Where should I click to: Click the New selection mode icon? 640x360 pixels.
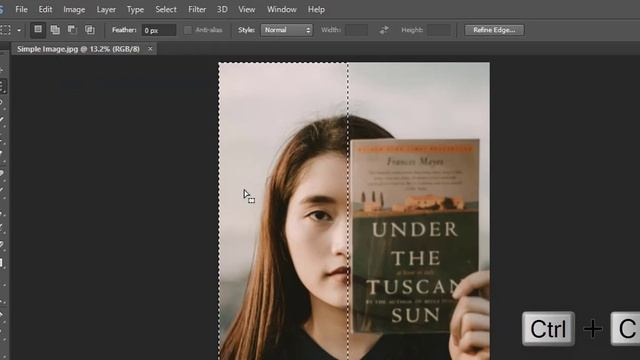click(x=38, y=30)
